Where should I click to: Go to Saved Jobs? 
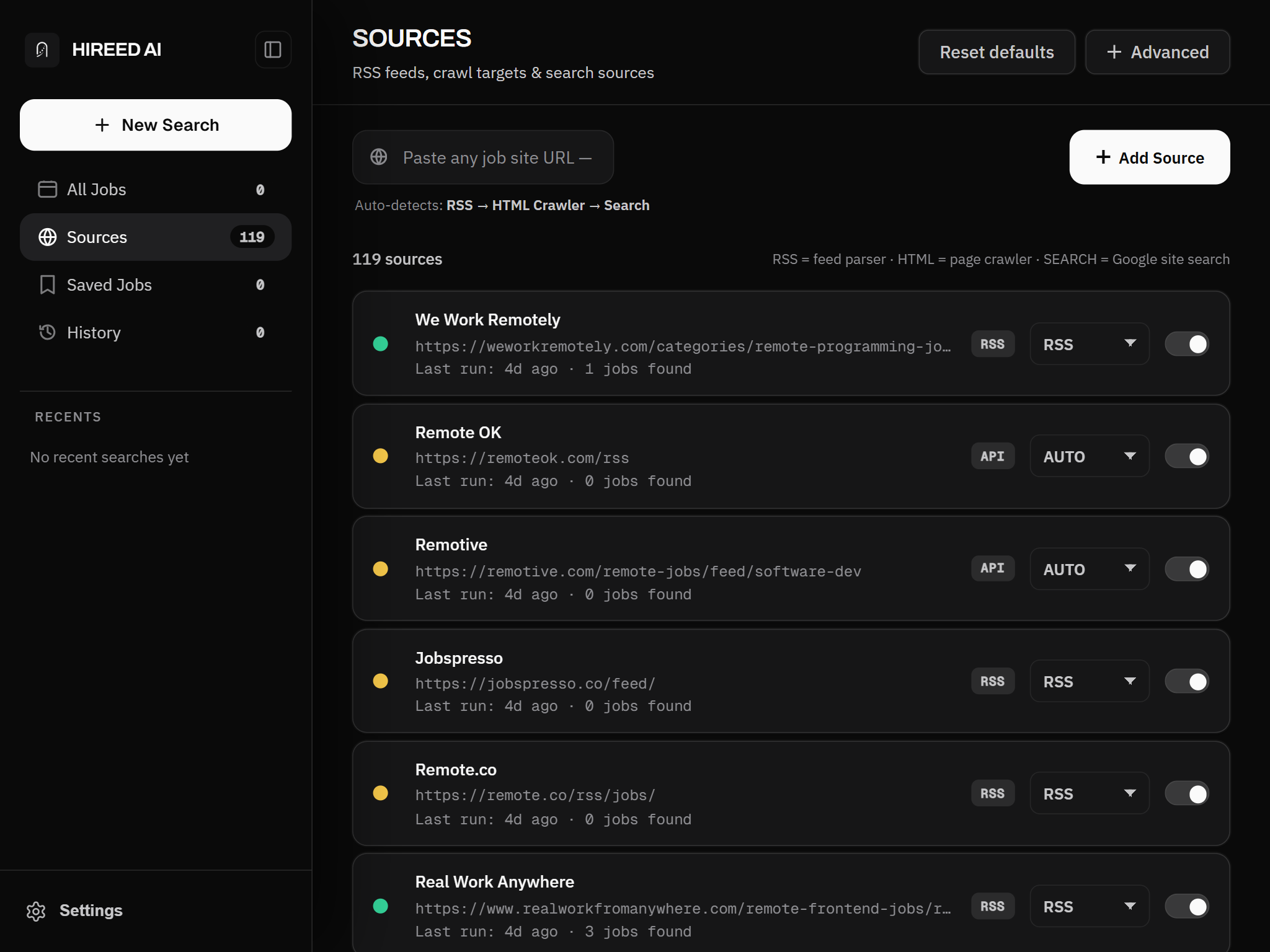point(156,284)
